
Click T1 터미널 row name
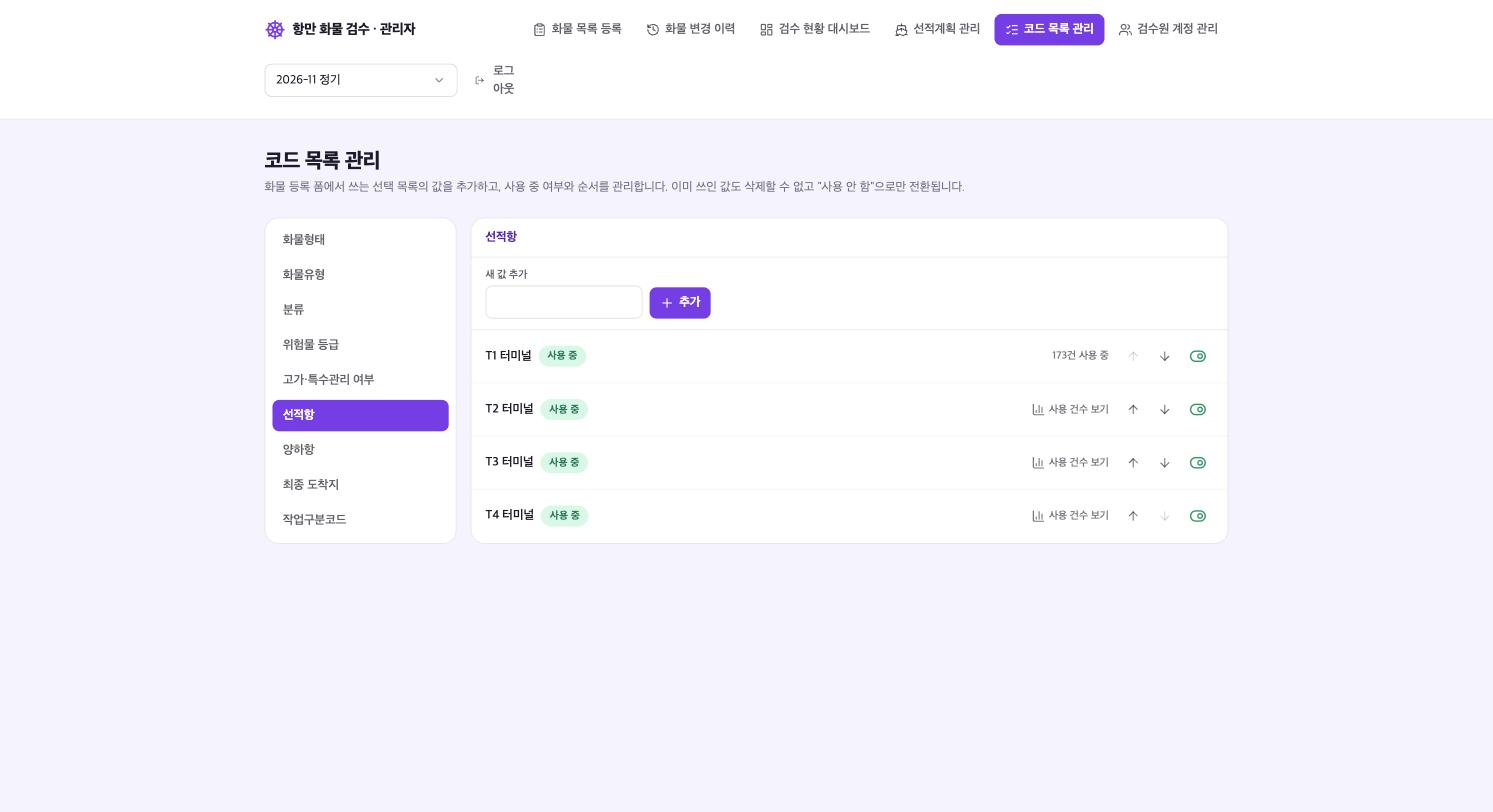pyautogui.click(x=509, y=356)
